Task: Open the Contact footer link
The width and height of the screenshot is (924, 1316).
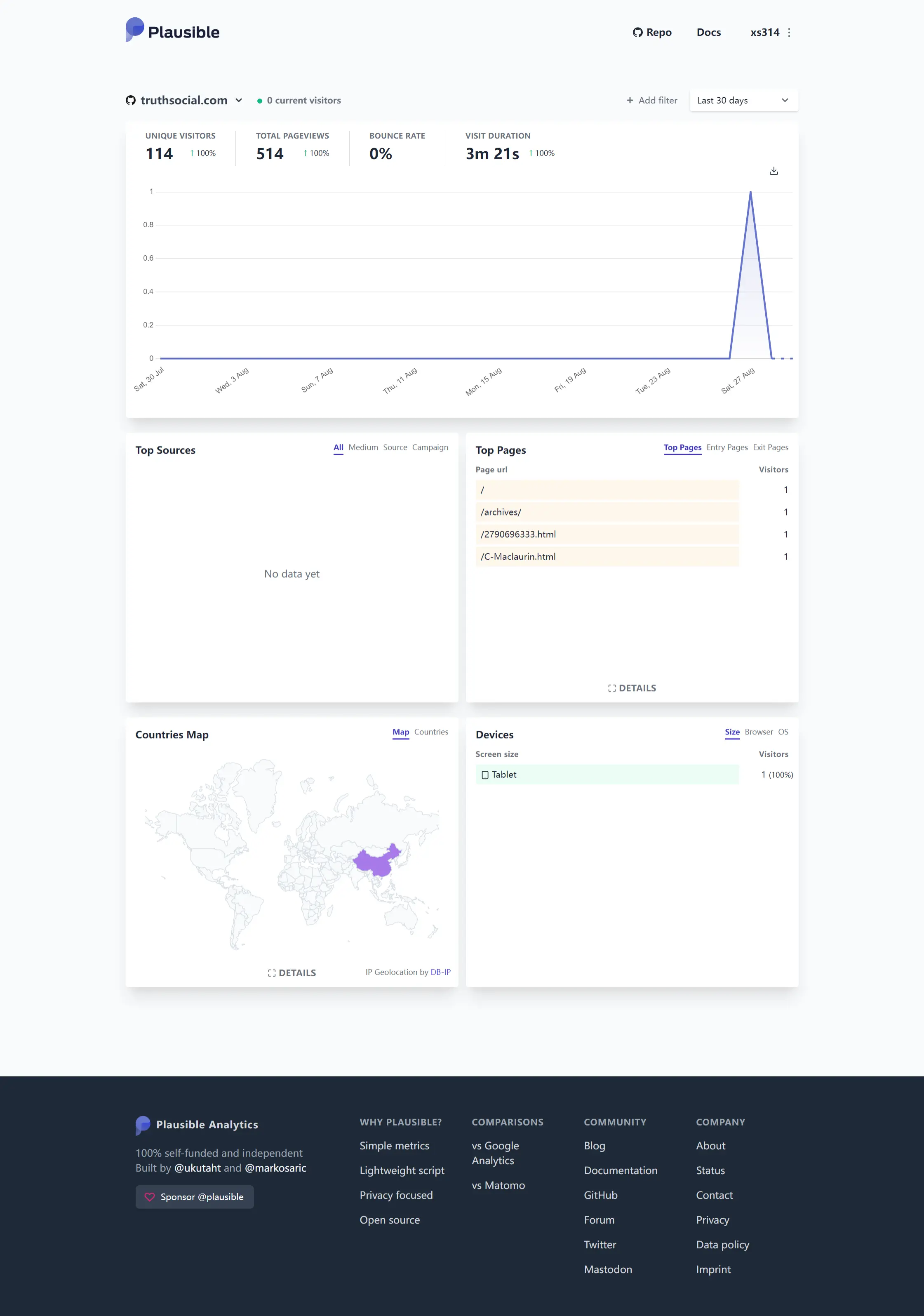Action: (714, 1196)
